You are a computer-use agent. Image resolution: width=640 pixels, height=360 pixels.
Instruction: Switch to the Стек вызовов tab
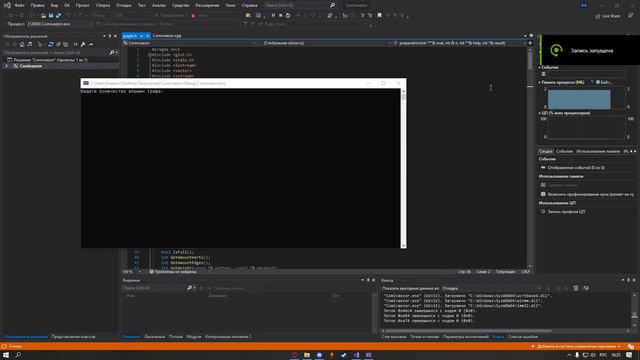(x=394, y=337)
